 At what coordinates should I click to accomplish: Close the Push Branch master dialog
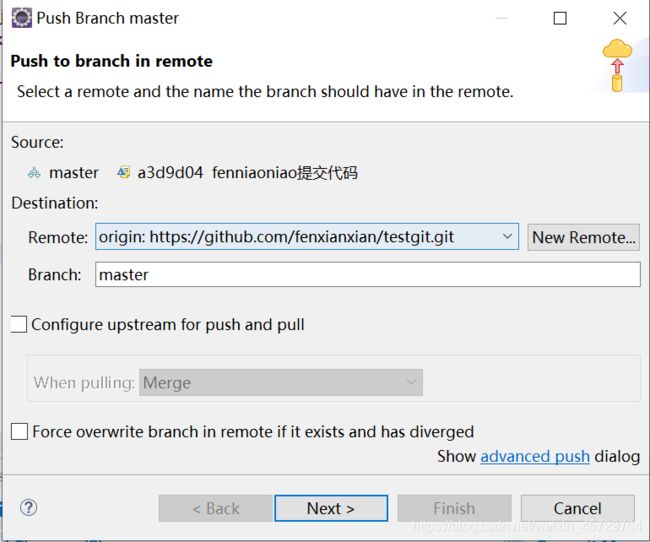coord(619,18)
